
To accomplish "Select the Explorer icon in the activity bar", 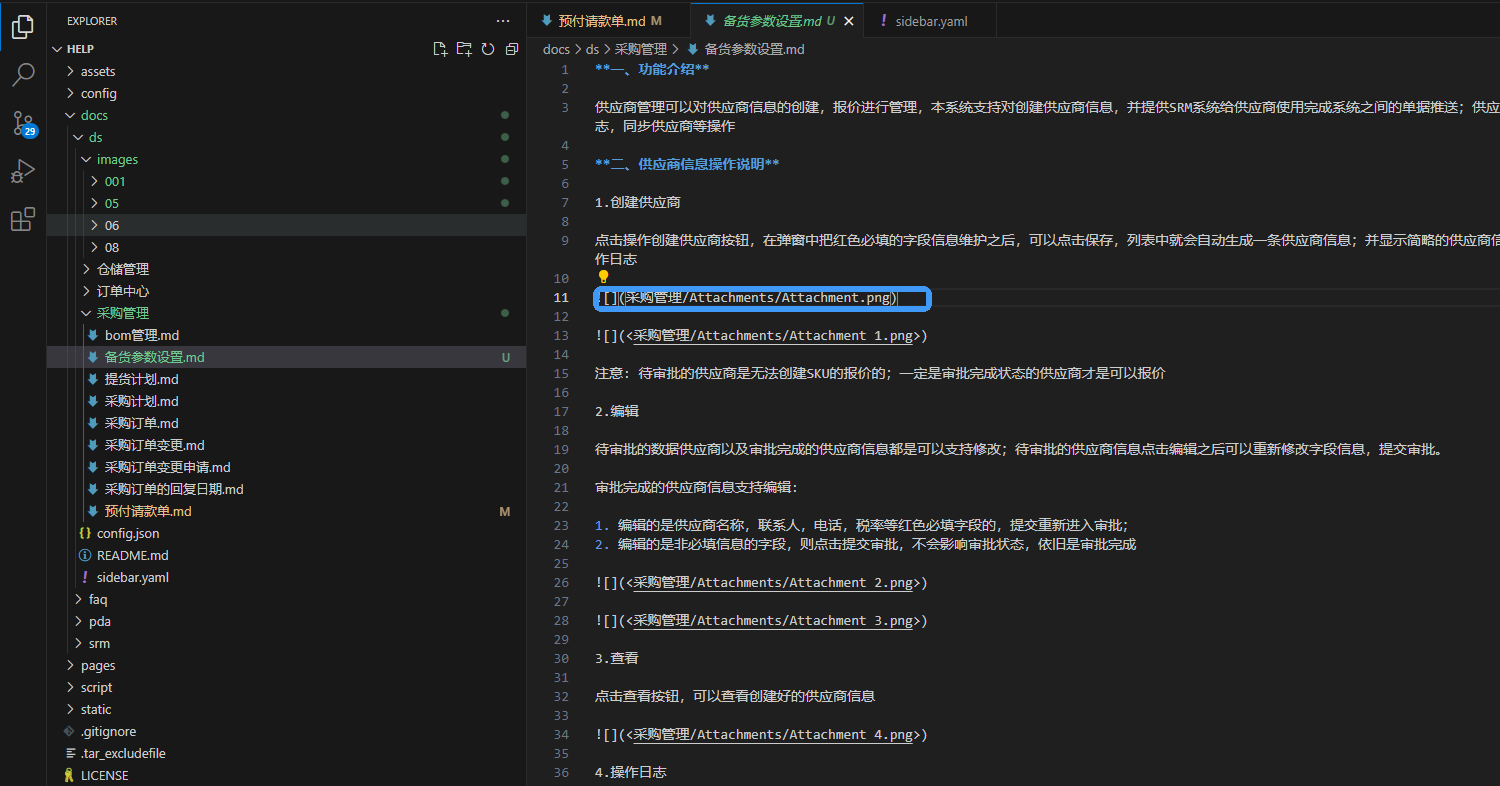I will click(23, 27).
